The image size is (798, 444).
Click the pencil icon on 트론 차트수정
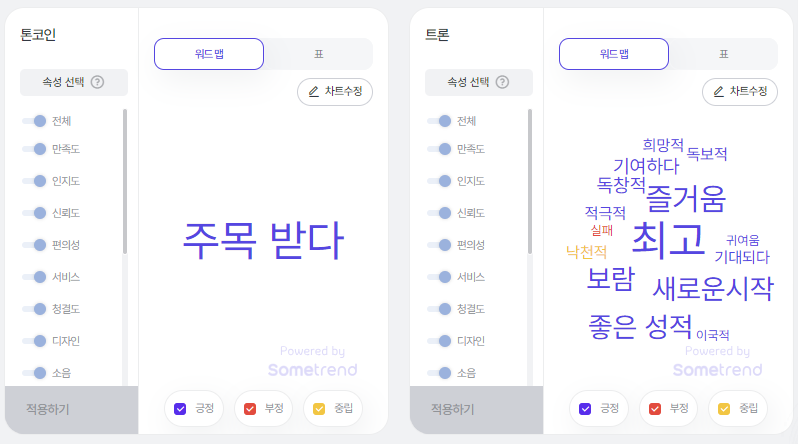pyautogui.click(x=719, y=92)
